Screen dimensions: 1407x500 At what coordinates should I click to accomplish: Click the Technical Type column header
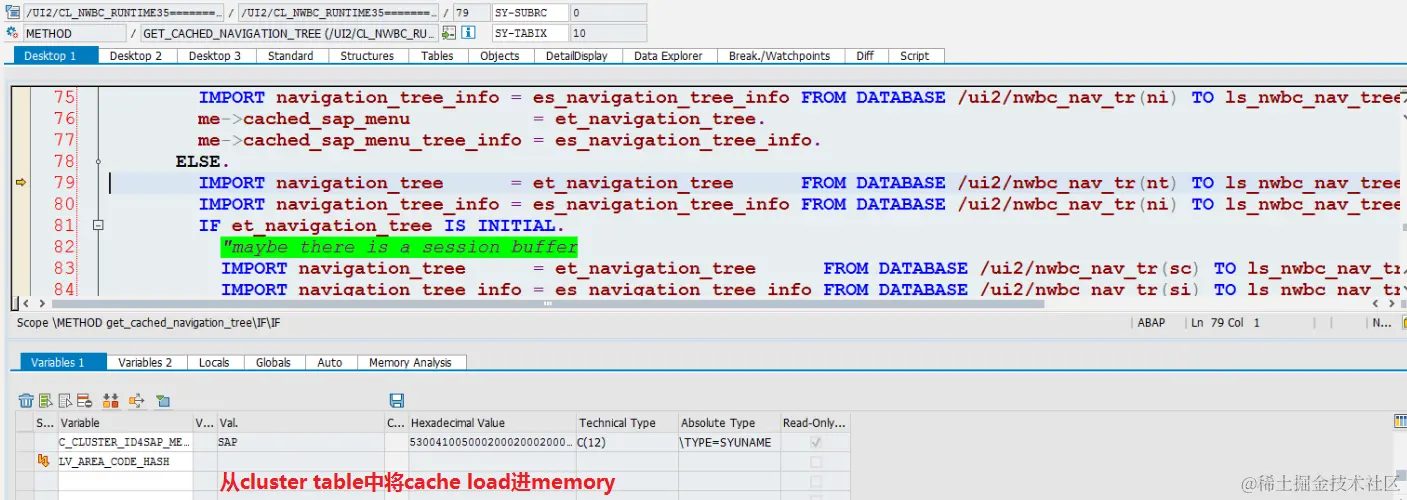tap(627, 423)
